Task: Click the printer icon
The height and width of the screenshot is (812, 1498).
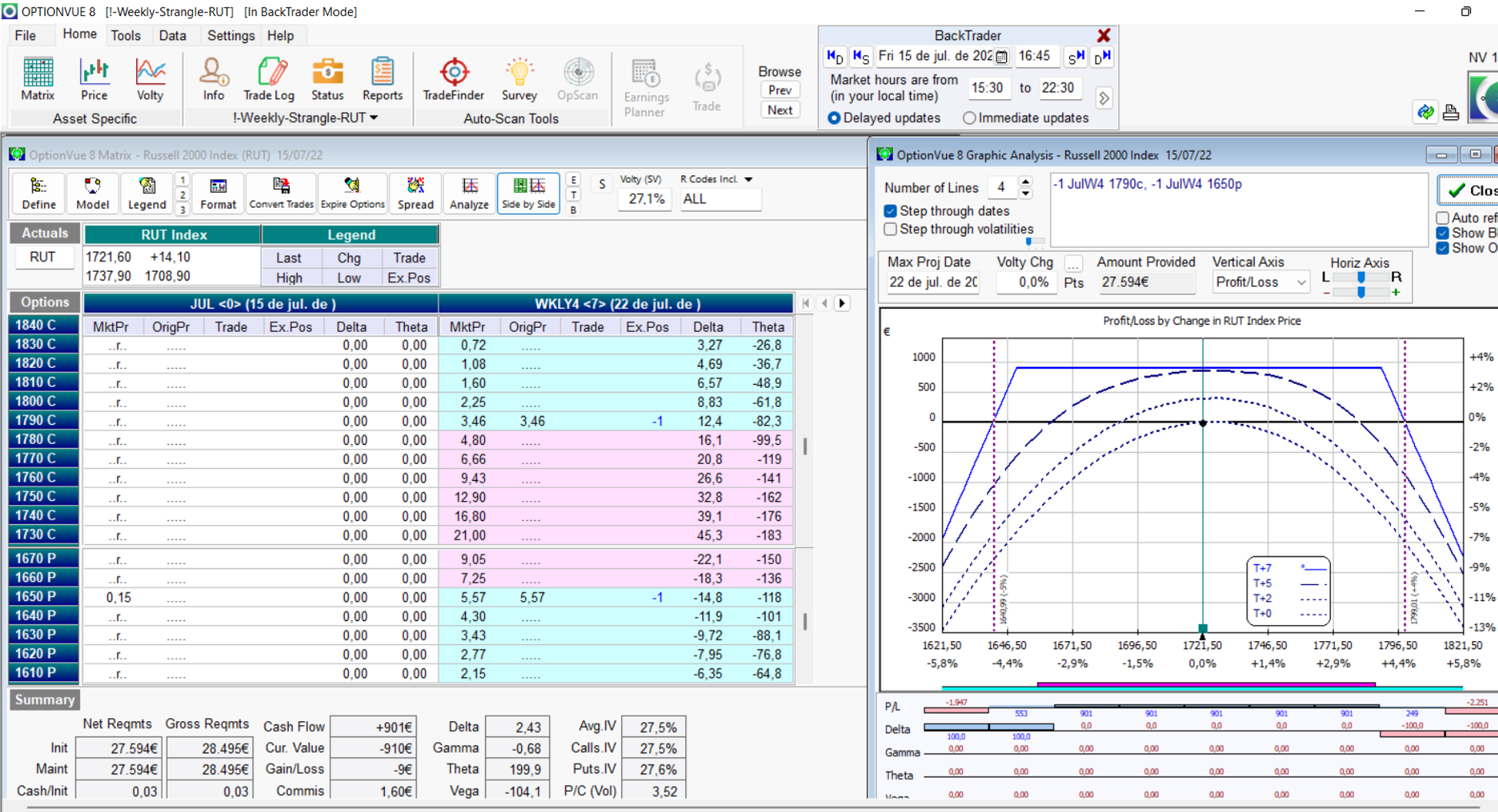Action: pos(1450,112)
